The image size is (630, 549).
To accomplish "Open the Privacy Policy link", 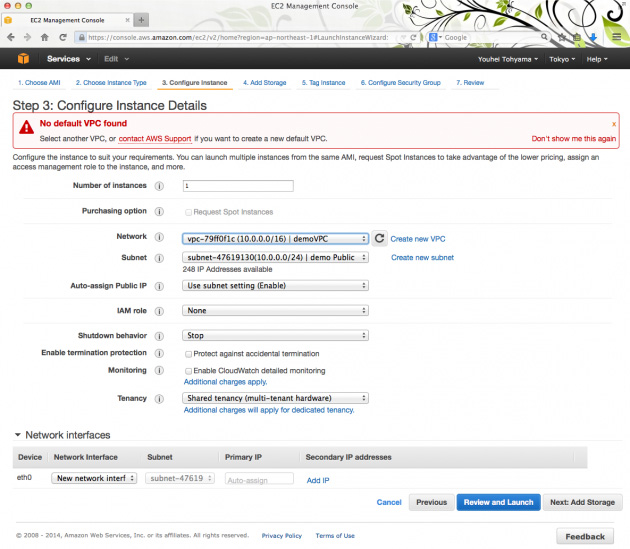I will pos(282,535).
